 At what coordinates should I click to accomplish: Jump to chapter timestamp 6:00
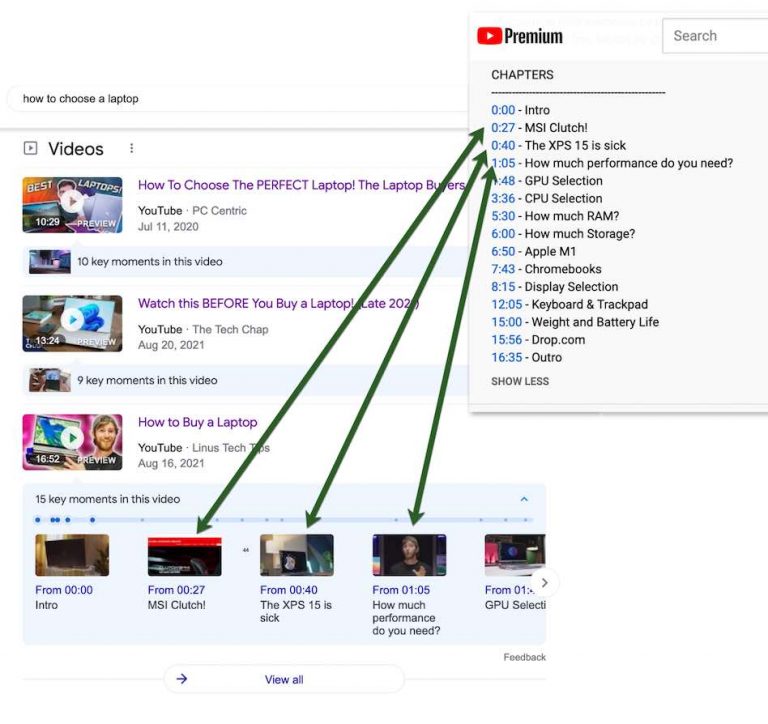point(503,234)
